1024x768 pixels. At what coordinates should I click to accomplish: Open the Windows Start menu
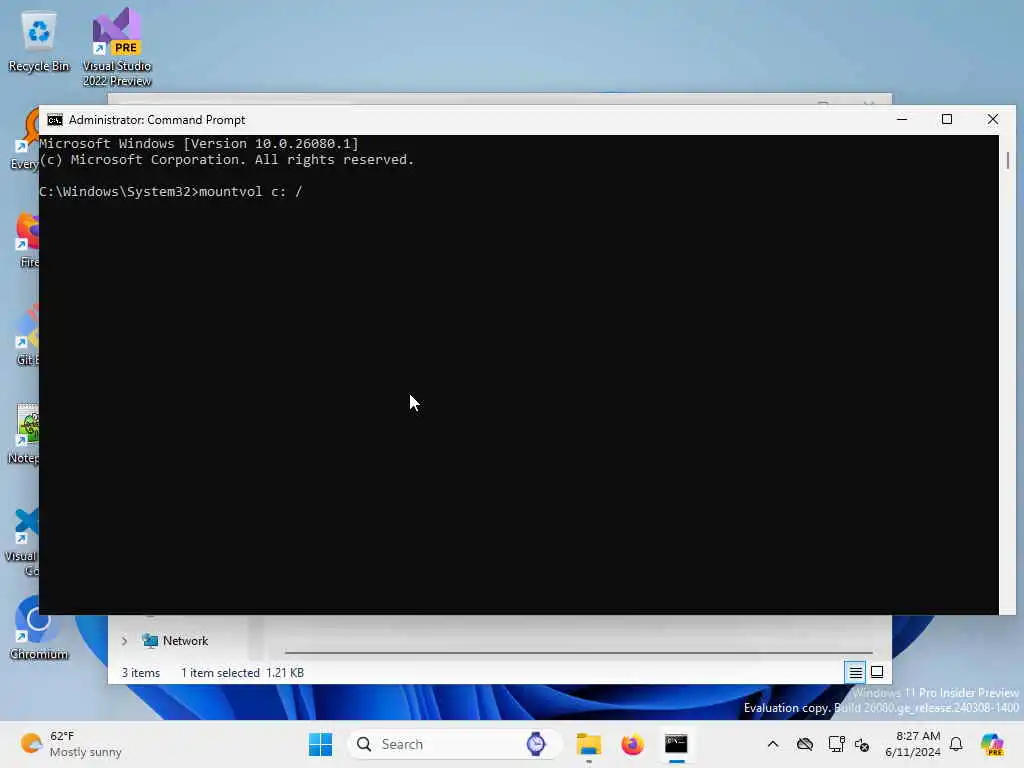(320, 744)
